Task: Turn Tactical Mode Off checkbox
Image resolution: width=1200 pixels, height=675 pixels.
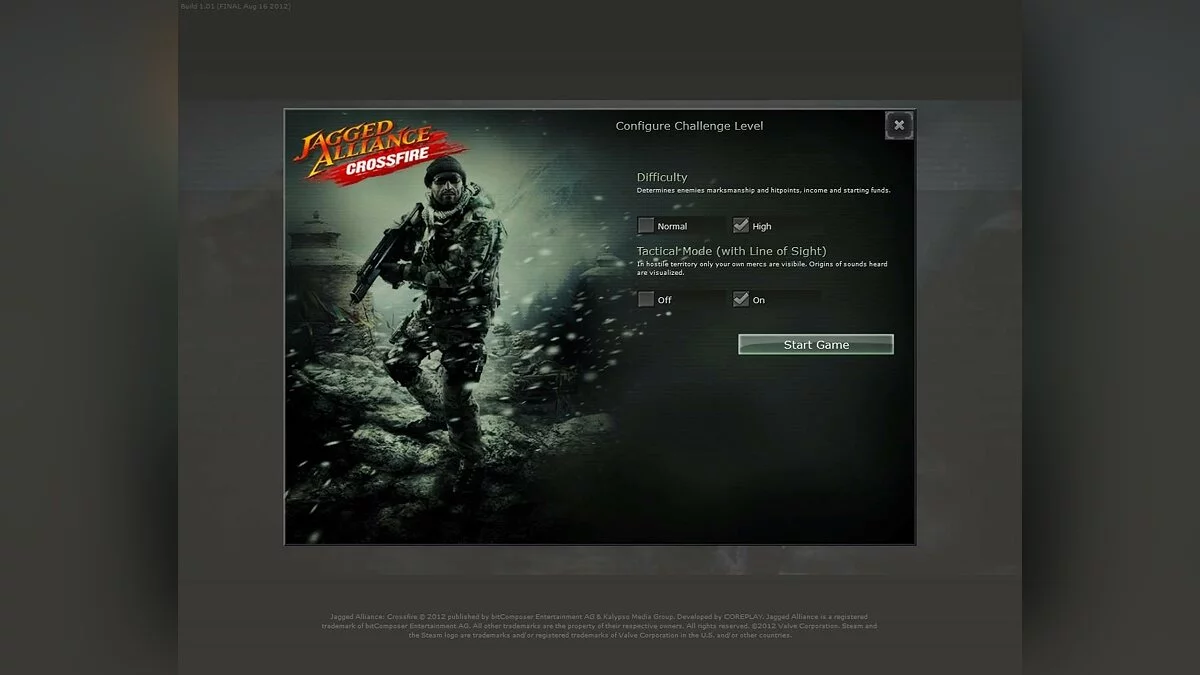Action: 646,299
